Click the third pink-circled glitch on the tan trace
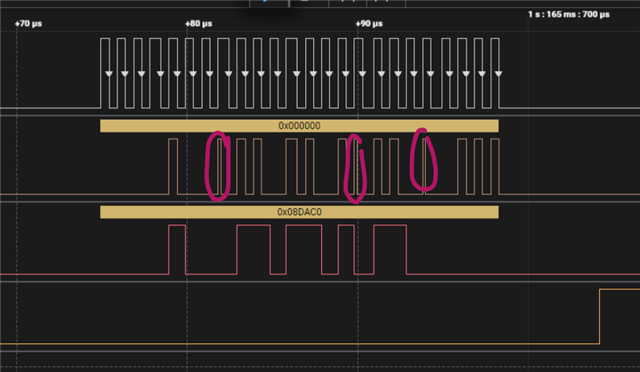This screenshot has height=372, width=640. point(424,160)
